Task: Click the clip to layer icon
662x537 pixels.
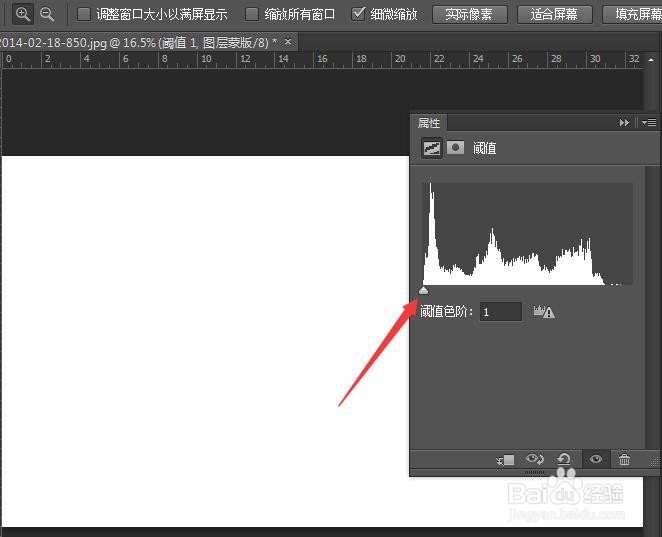Action: pyautogui.click(x=505, y=460)
